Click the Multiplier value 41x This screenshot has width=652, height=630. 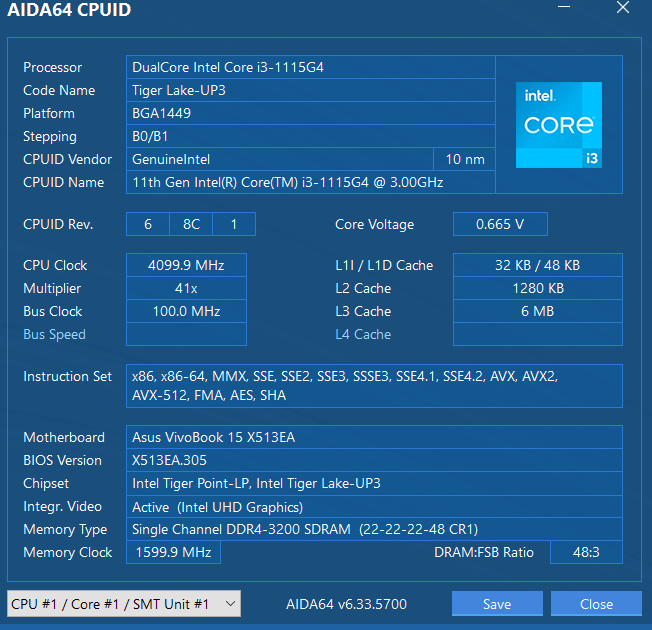tap(186, 288)
